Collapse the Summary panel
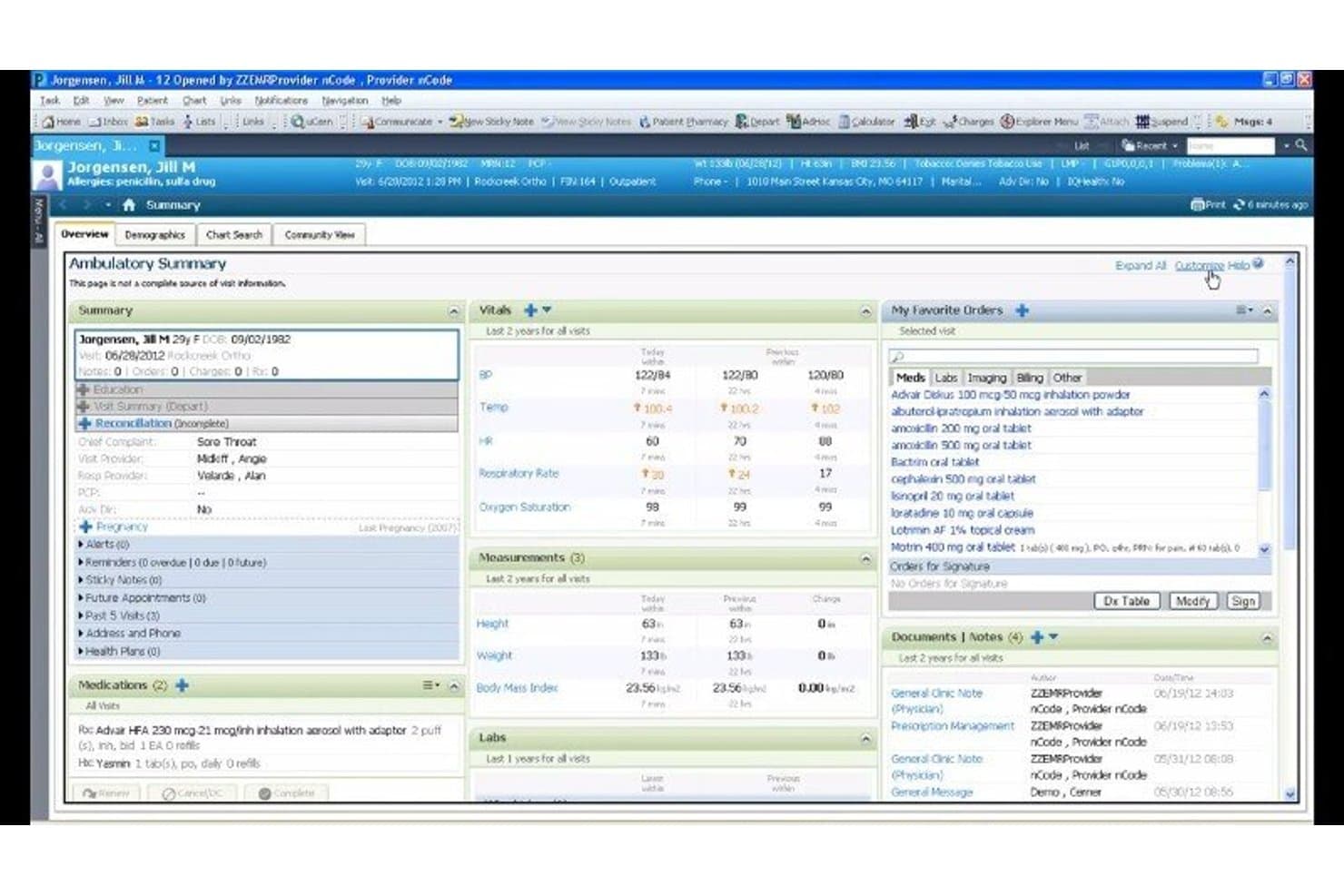The height and width of the screenshot is (896, 1344). click(454, 311)
